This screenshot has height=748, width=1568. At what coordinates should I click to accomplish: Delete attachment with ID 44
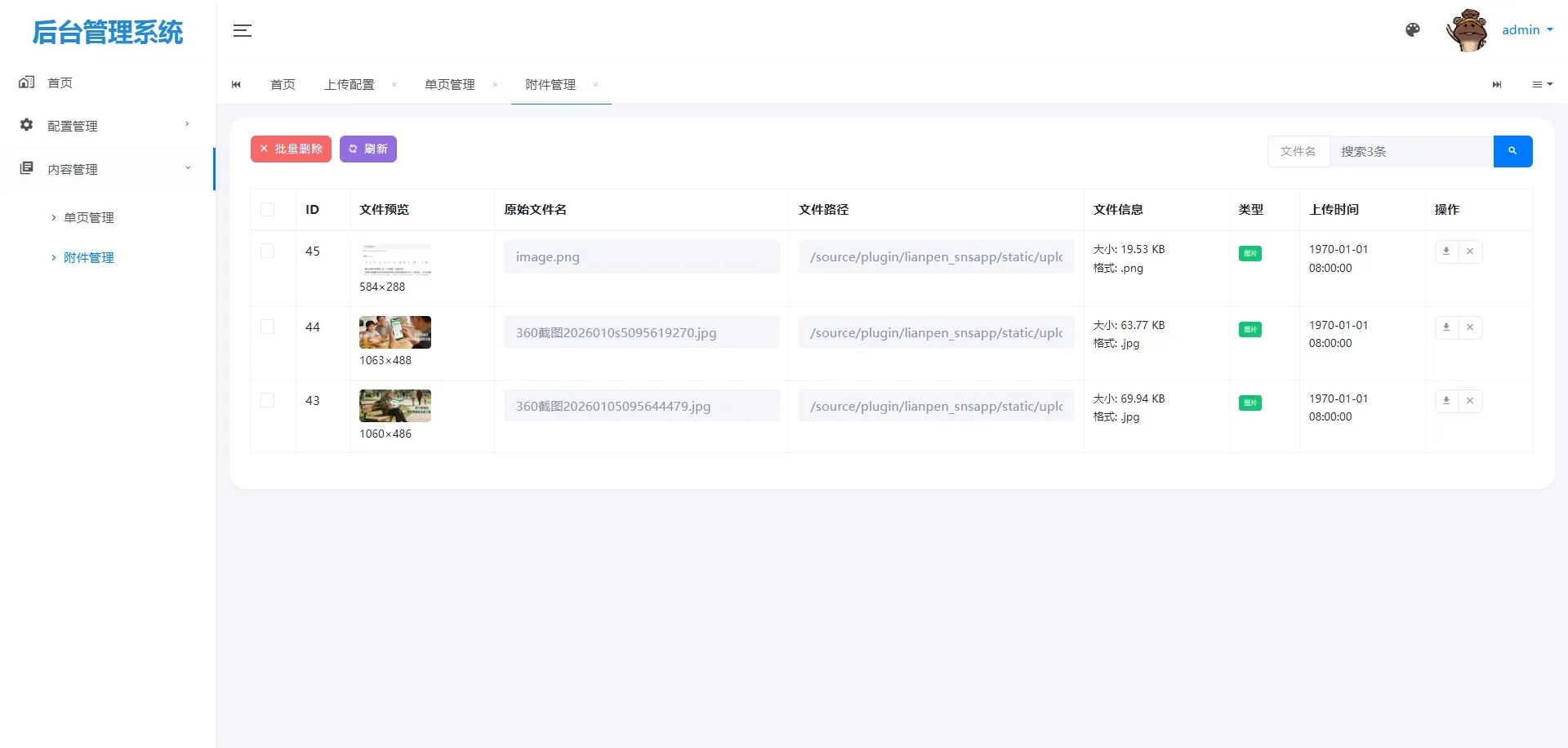click(x=1469, y=327)
